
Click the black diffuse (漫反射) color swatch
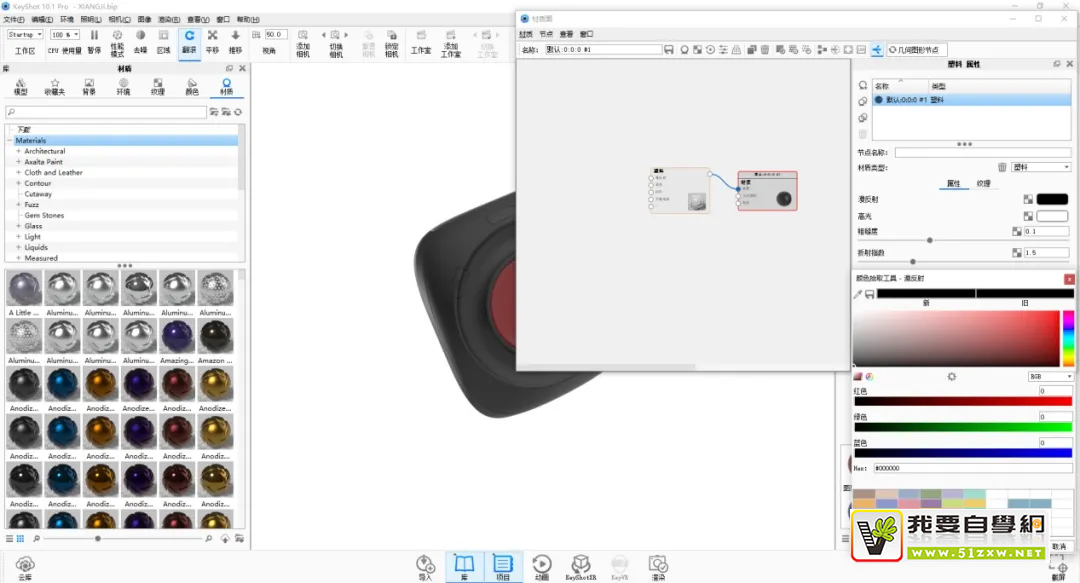click(1052, 200)
